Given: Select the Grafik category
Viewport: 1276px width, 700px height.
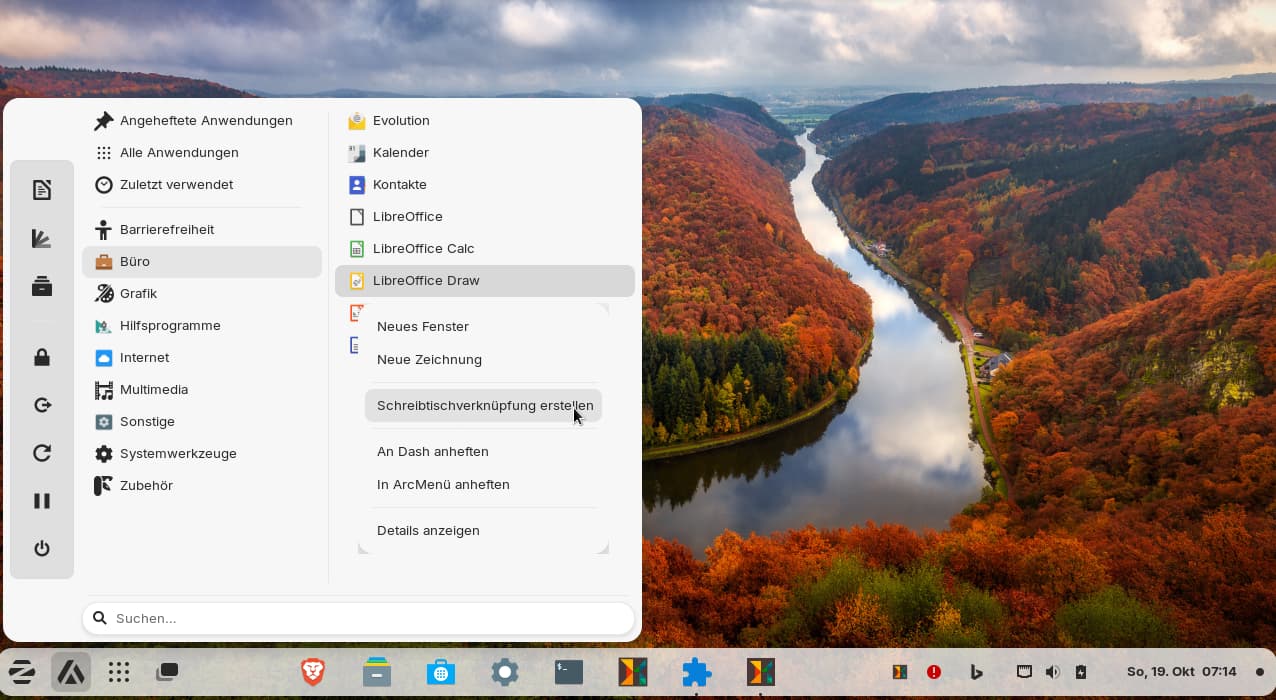Looking at the screenshot, I should click(x=138, y=293).
